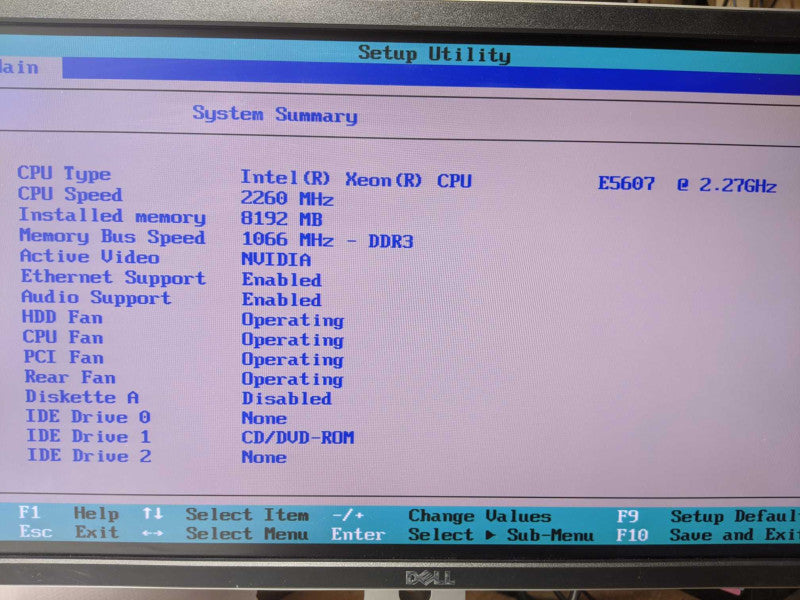
Task: Select the CPU Type label
Action: 64,173
